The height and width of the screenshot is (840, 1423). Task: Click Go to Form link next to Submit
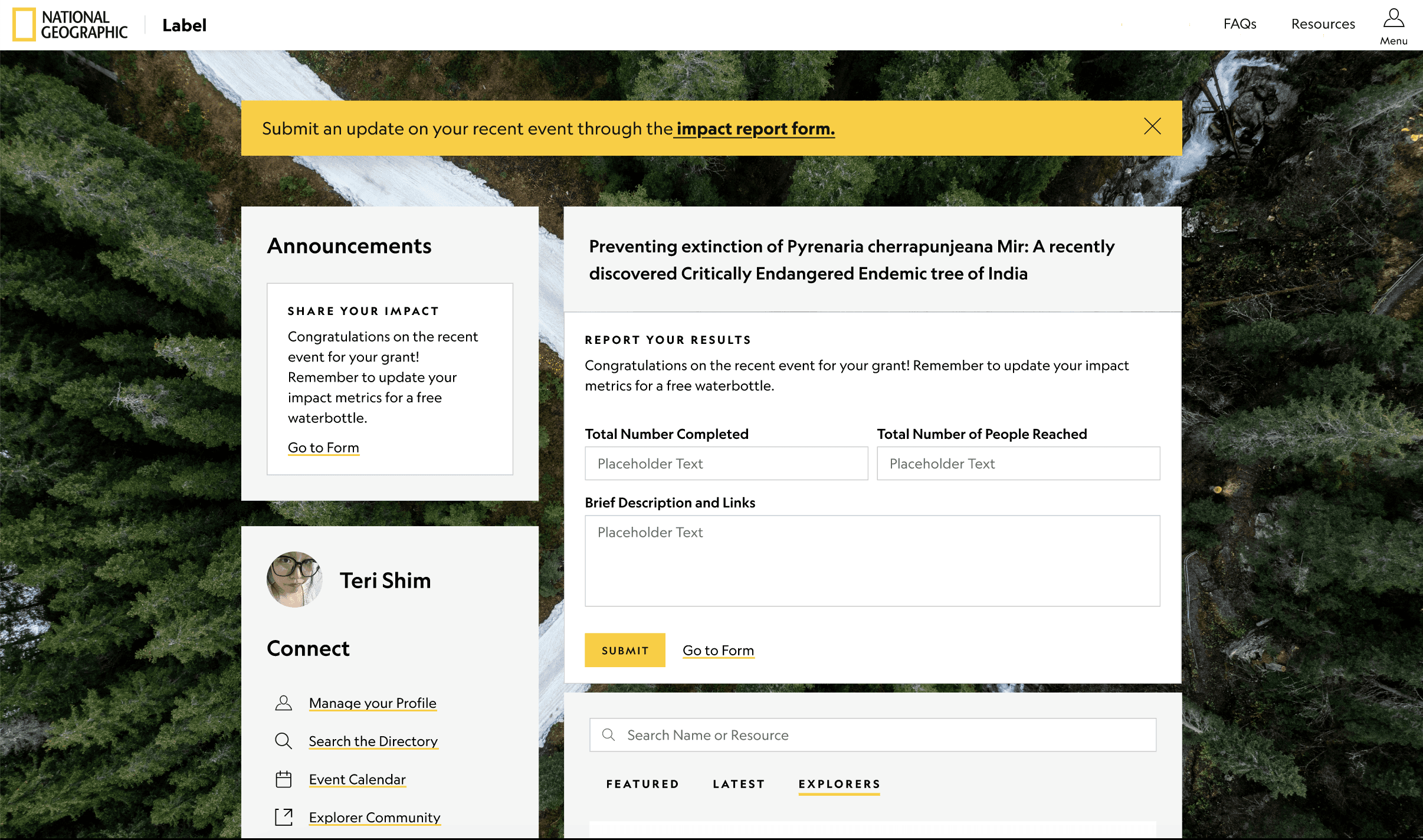[x=718, y=651]
